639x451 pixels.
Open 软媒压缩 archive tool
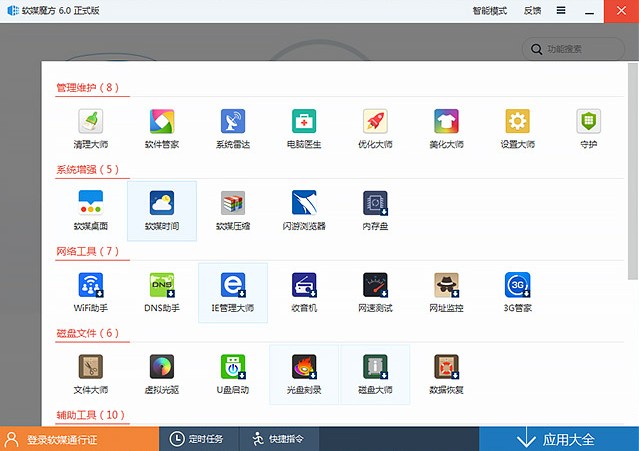click(x=233, y=210)
